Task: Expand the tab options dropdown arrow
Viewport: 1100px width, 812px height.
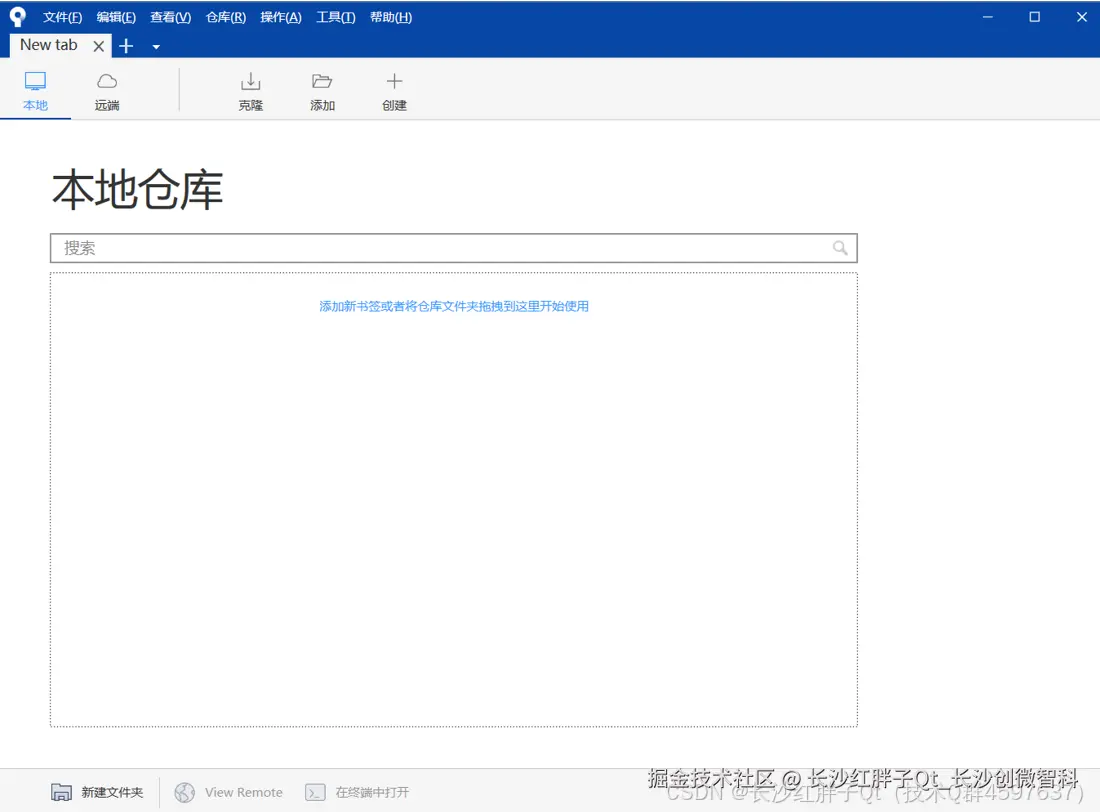Action: [x=155, y=47]
